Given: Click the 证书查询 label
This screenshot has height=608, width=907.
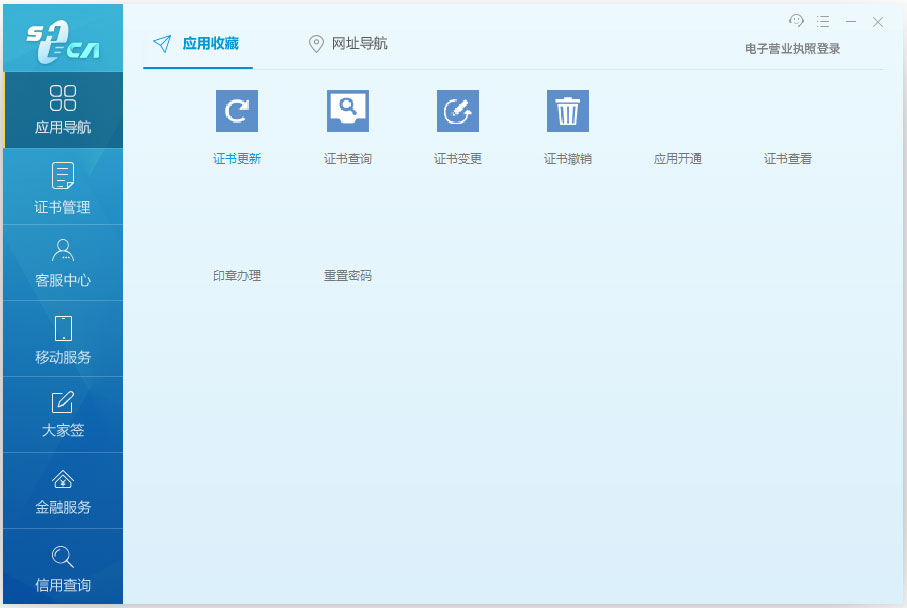Looking at the screenshot, I should click(347, 159).
